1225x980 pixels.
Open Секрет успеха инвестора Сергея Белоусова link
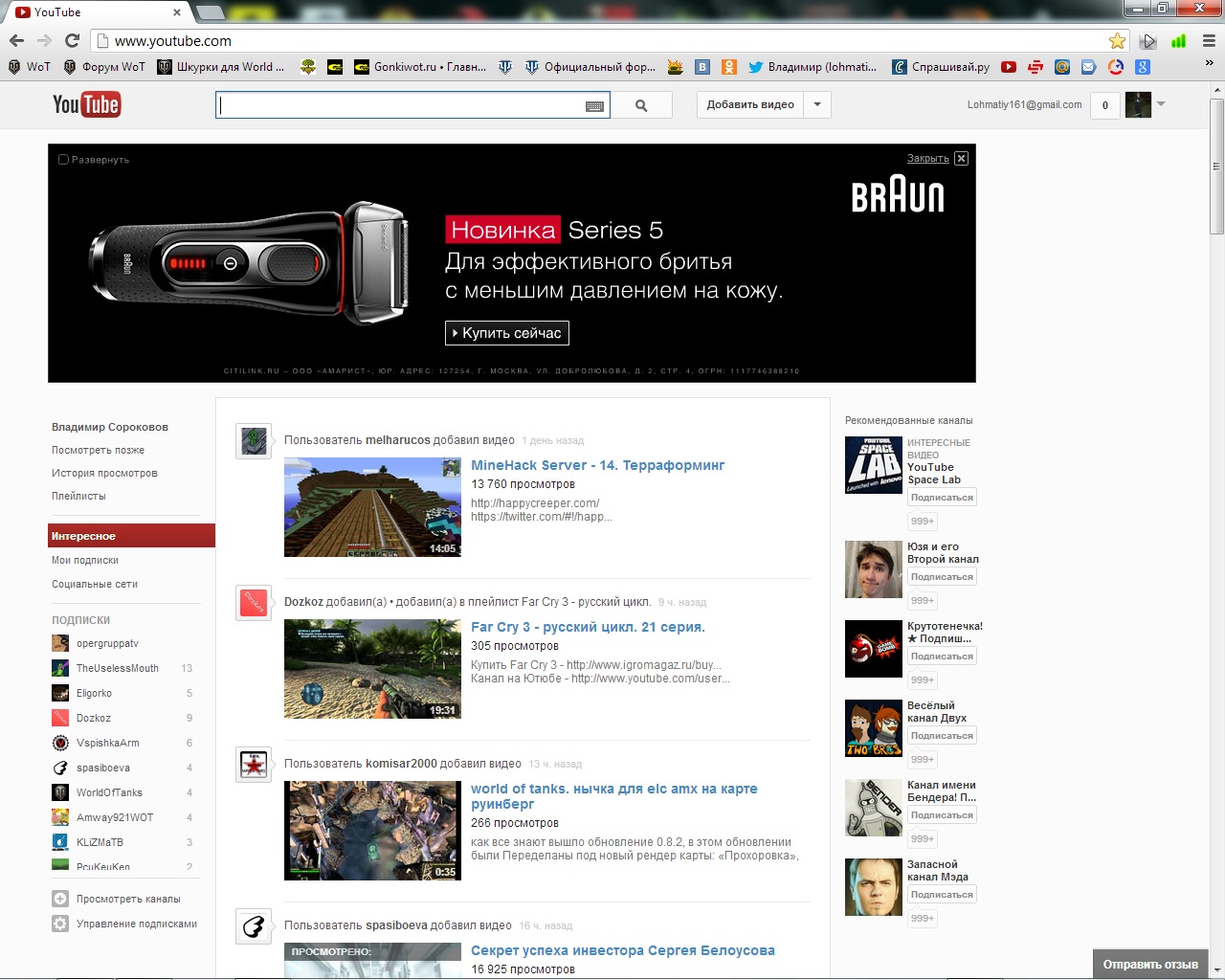click(623, 950)
